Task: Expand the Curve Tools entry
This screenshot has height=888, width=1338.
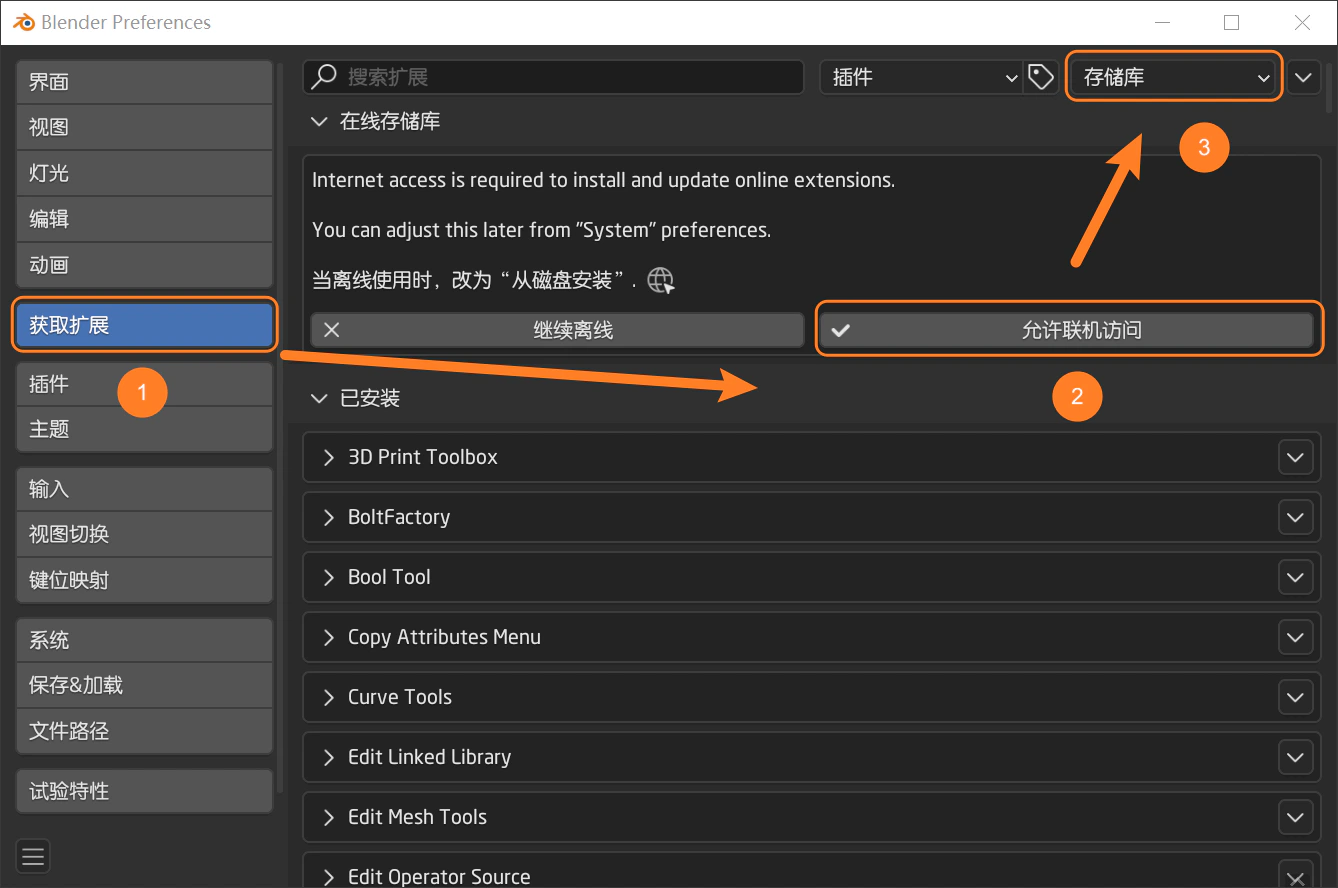Action: point(328,697)
